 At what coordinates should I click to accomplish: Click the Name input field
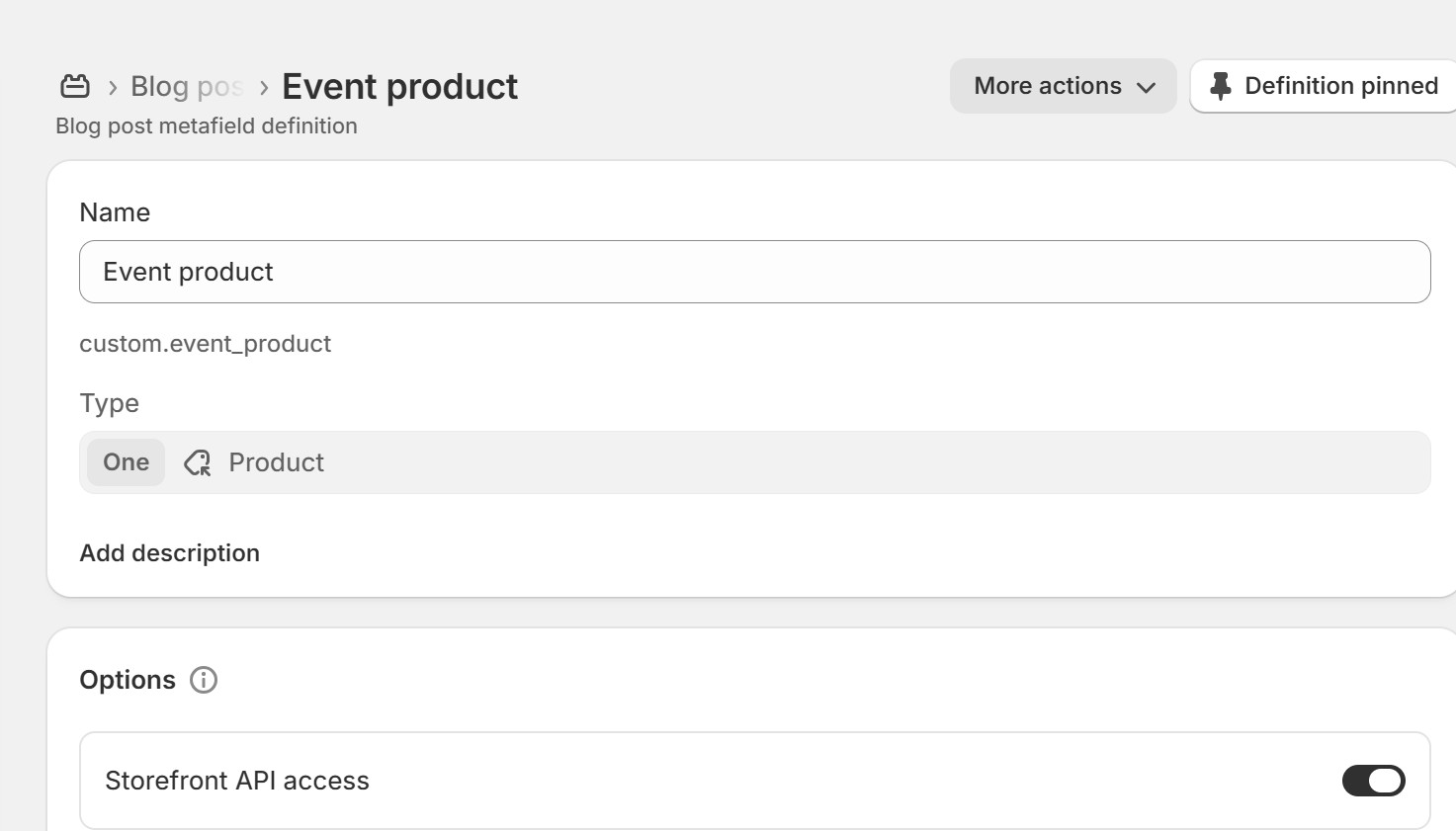(755, 272)
